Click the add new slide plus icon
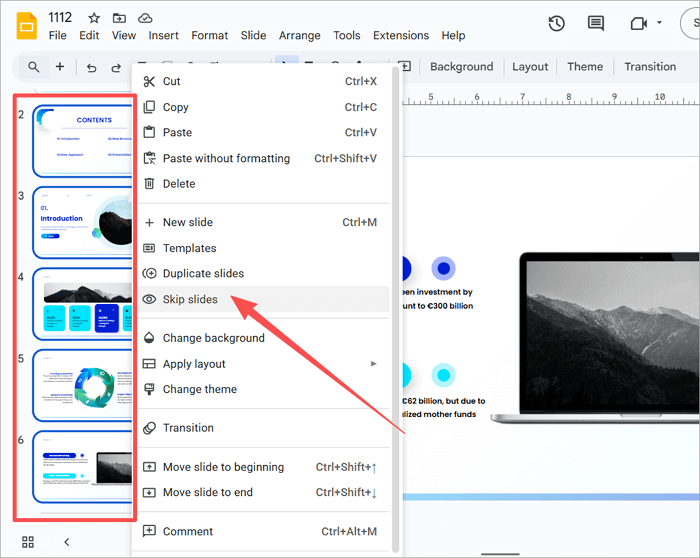Screen dimensions: 700x558 tap(60, 67)
